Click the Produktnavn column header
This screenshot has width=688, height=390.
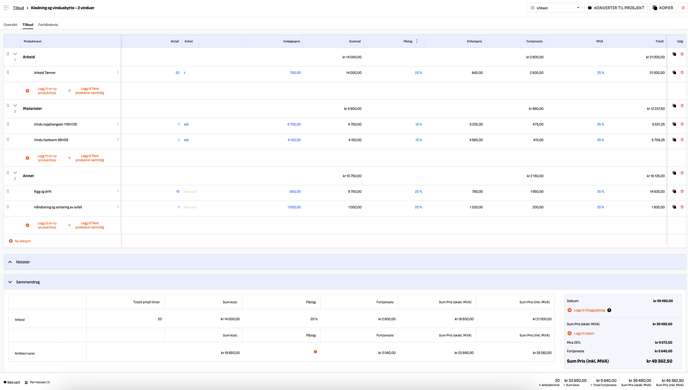pos(32,41)
